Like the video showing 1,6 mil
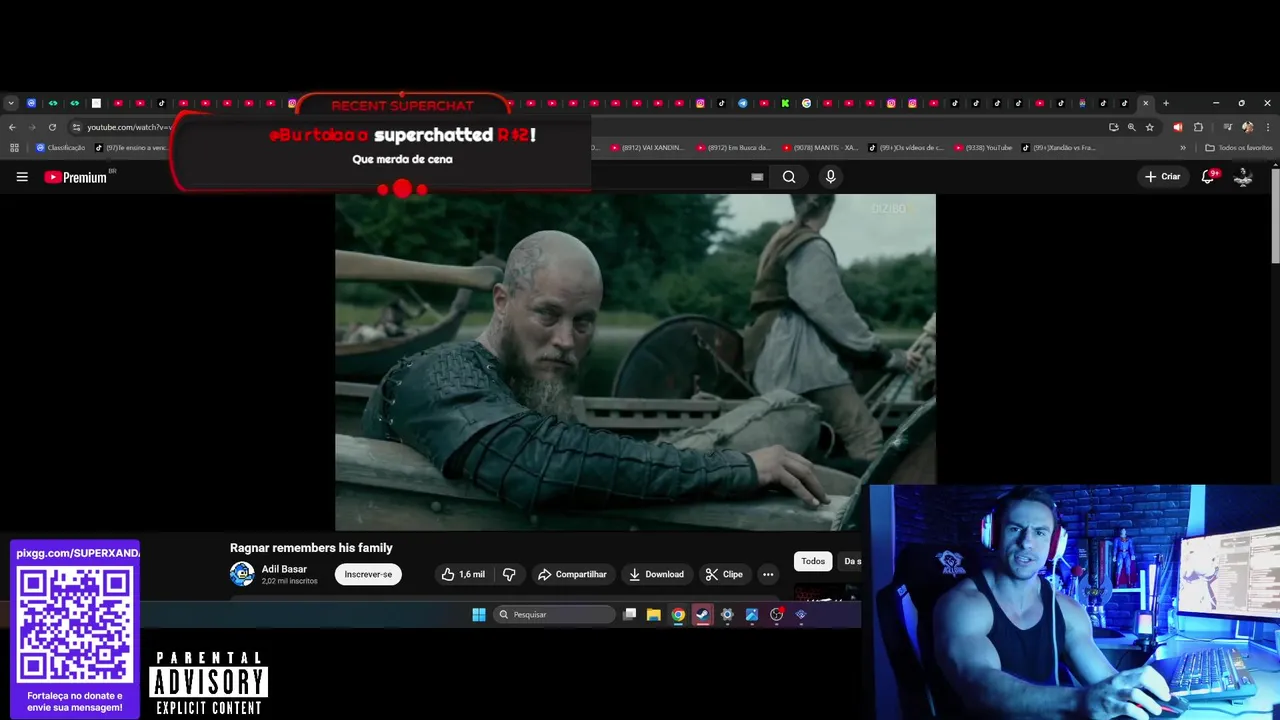 (463, 574)
